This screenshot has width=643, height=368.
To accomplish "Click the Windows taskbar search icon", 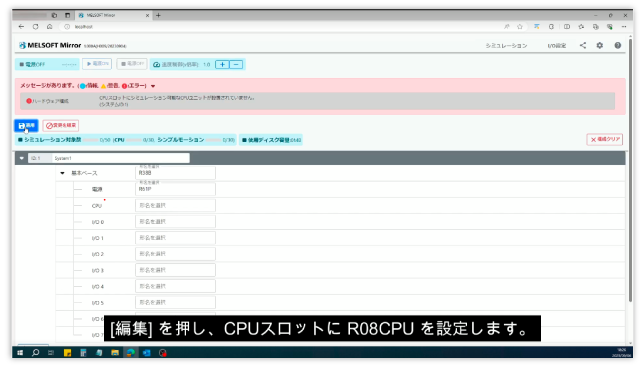I will (x=35, y=352).
